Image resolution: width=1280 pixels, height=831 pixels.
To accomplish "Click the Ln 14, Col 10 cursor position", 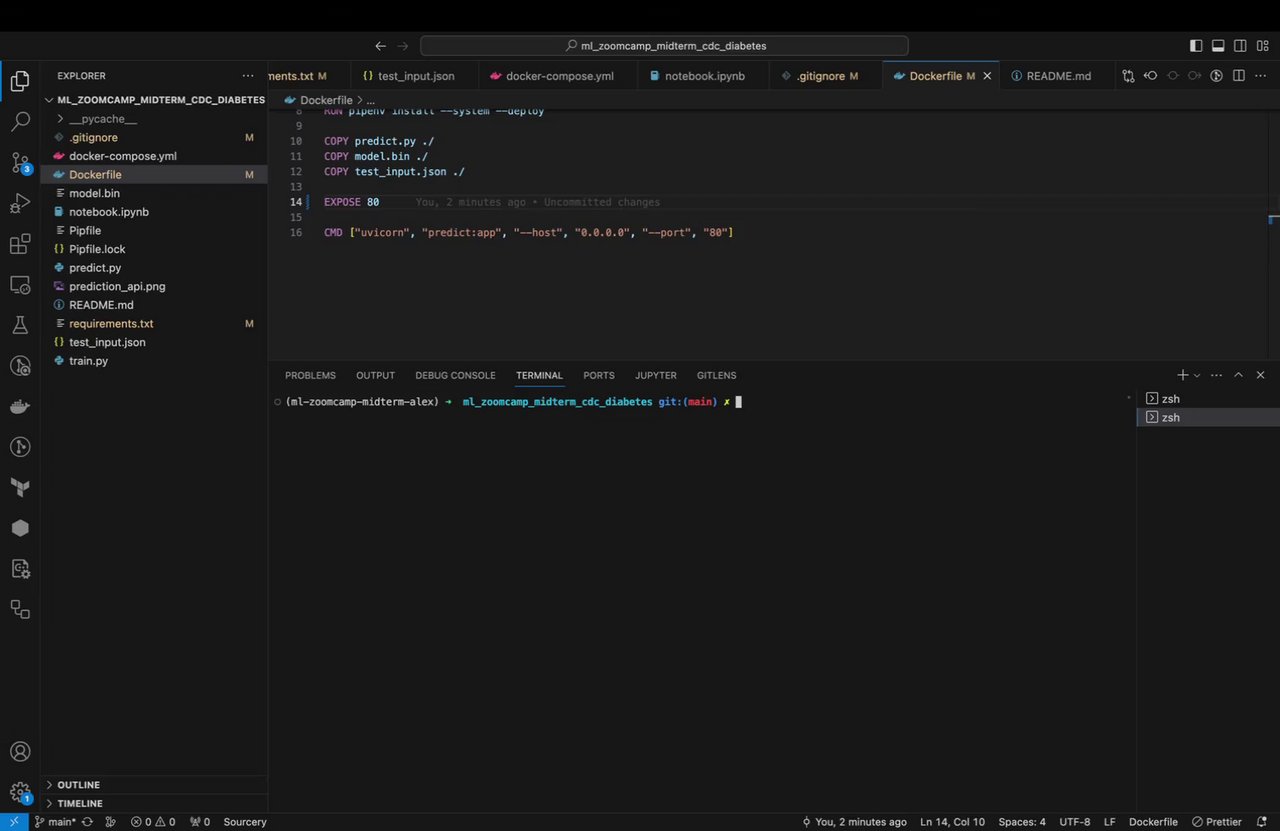I will (x=952, y=822).
